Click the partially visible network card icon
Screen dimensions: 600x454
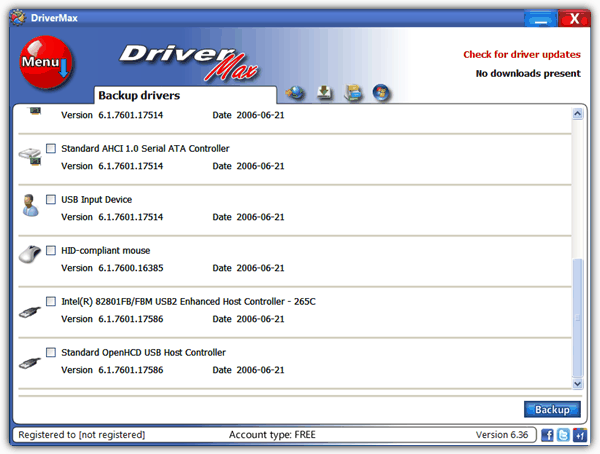point(35,111)
